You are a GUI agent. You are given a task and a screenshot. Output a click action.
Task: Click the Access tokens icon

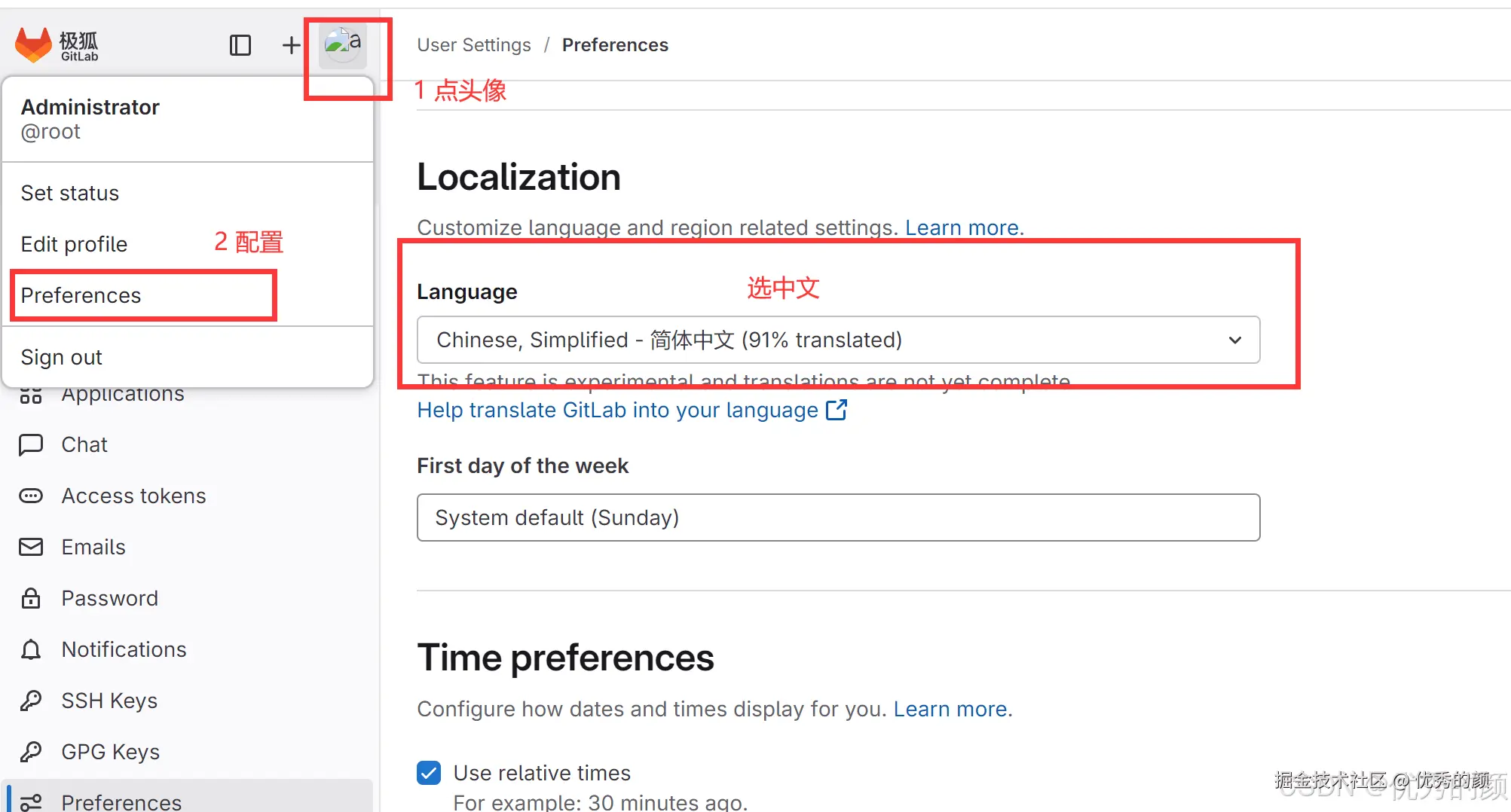pyautogui.click(x=31, y=496)
